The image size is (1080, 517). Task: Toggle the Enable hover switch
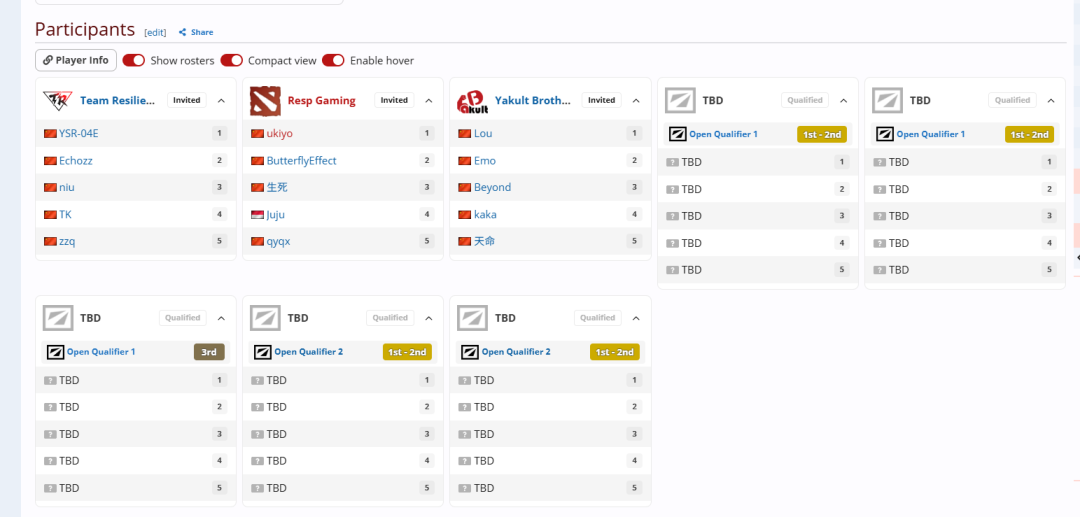coord(333,61)
